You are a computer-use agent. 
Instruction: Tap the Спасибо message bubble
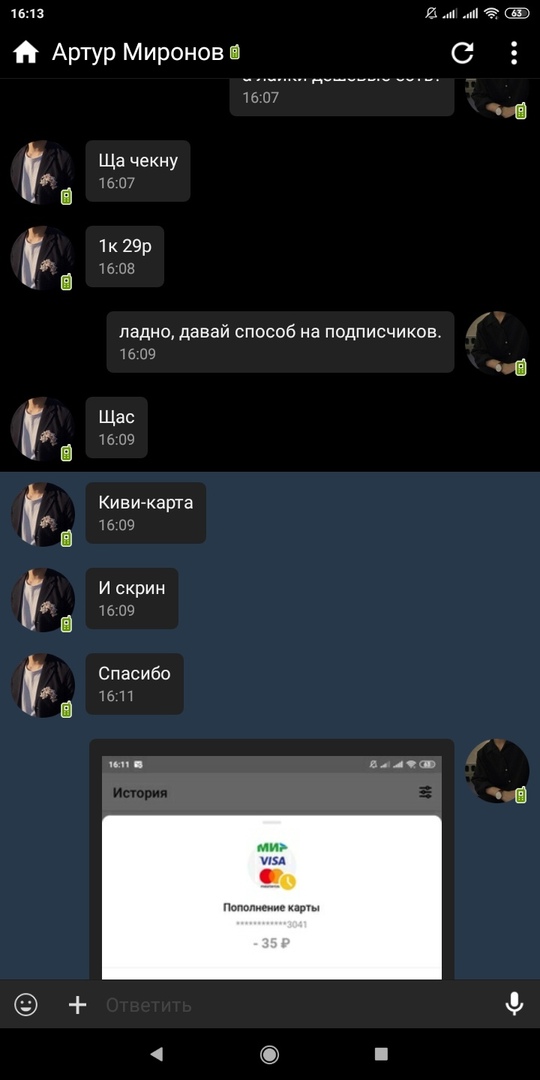pyautogui.click(x=134, y=683)
